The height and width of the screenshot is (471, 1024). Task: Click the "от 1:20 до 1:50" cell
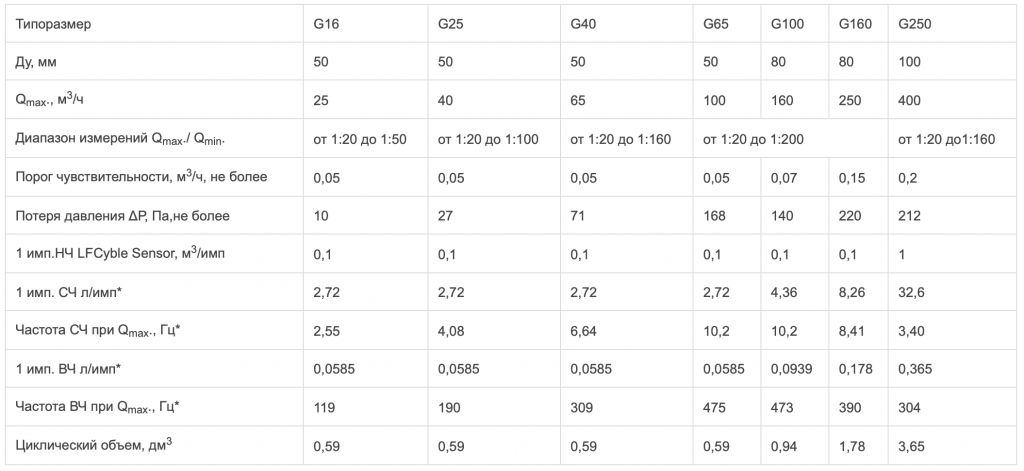click(360, 138)
